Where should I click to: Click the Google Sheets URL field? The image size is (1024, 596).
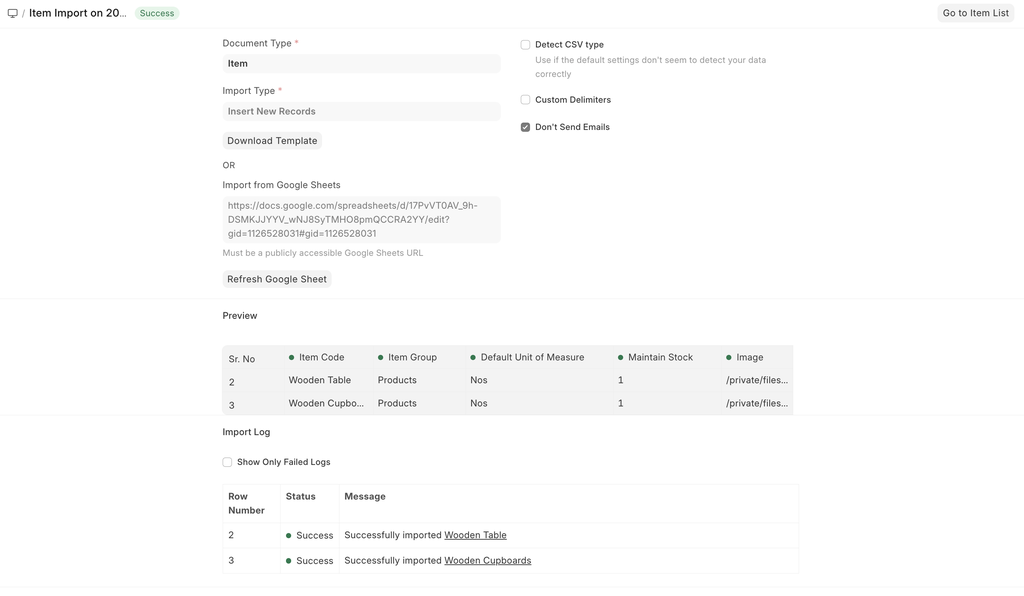(361, 219)
